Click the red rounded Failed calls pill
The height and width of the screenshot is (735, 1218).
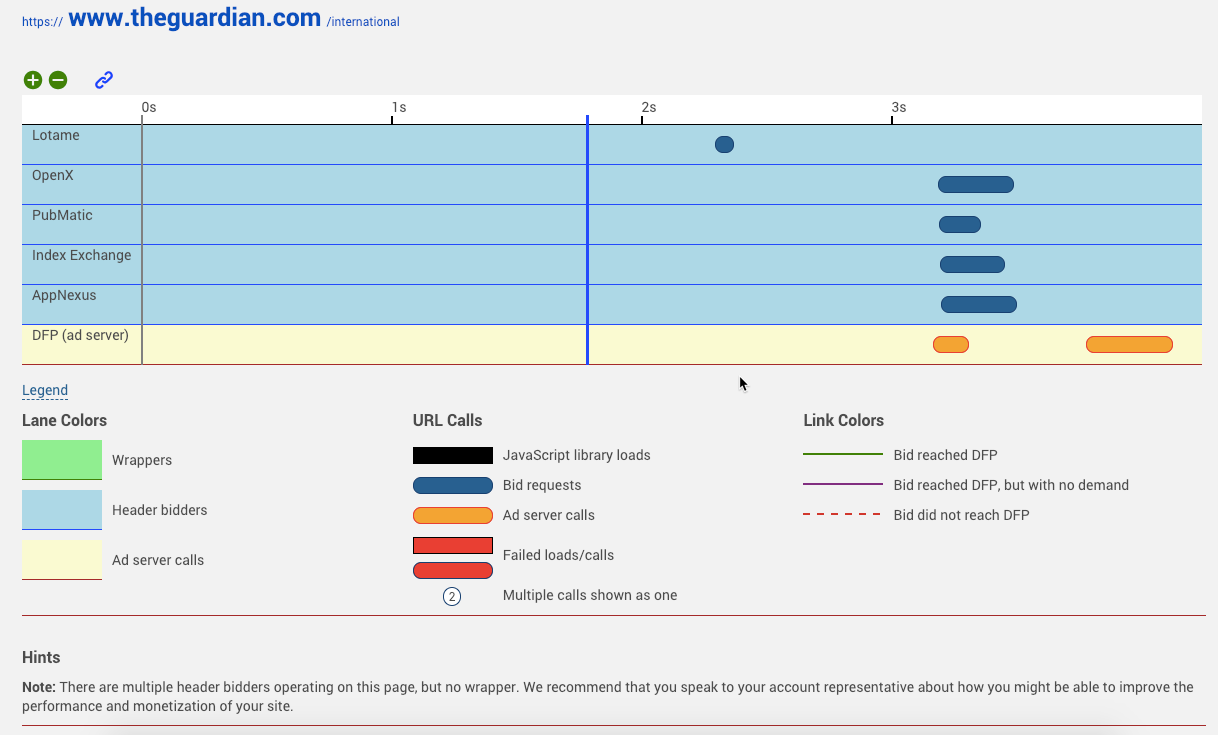[x=453, y=570]
